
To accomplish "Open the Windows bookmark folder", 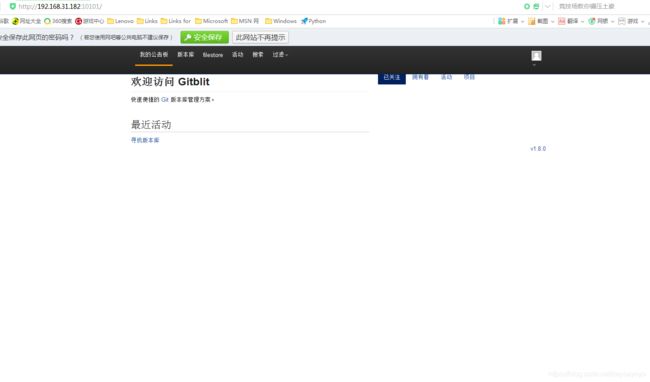I will [281, 21].
